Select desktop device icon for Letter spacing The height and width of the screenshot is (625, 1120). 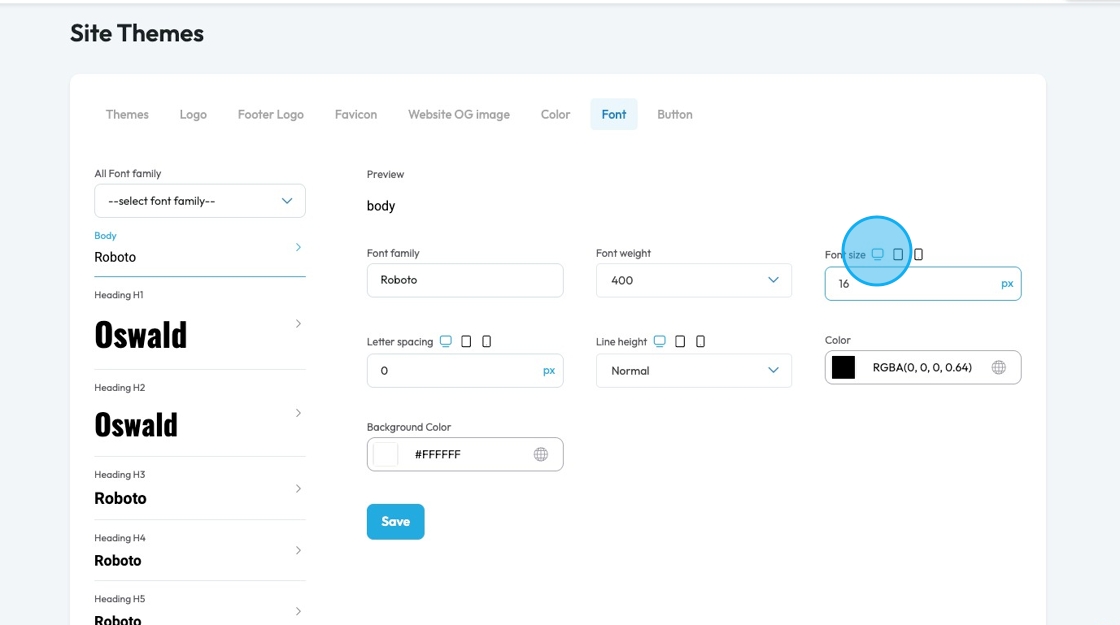coord(446,341)
